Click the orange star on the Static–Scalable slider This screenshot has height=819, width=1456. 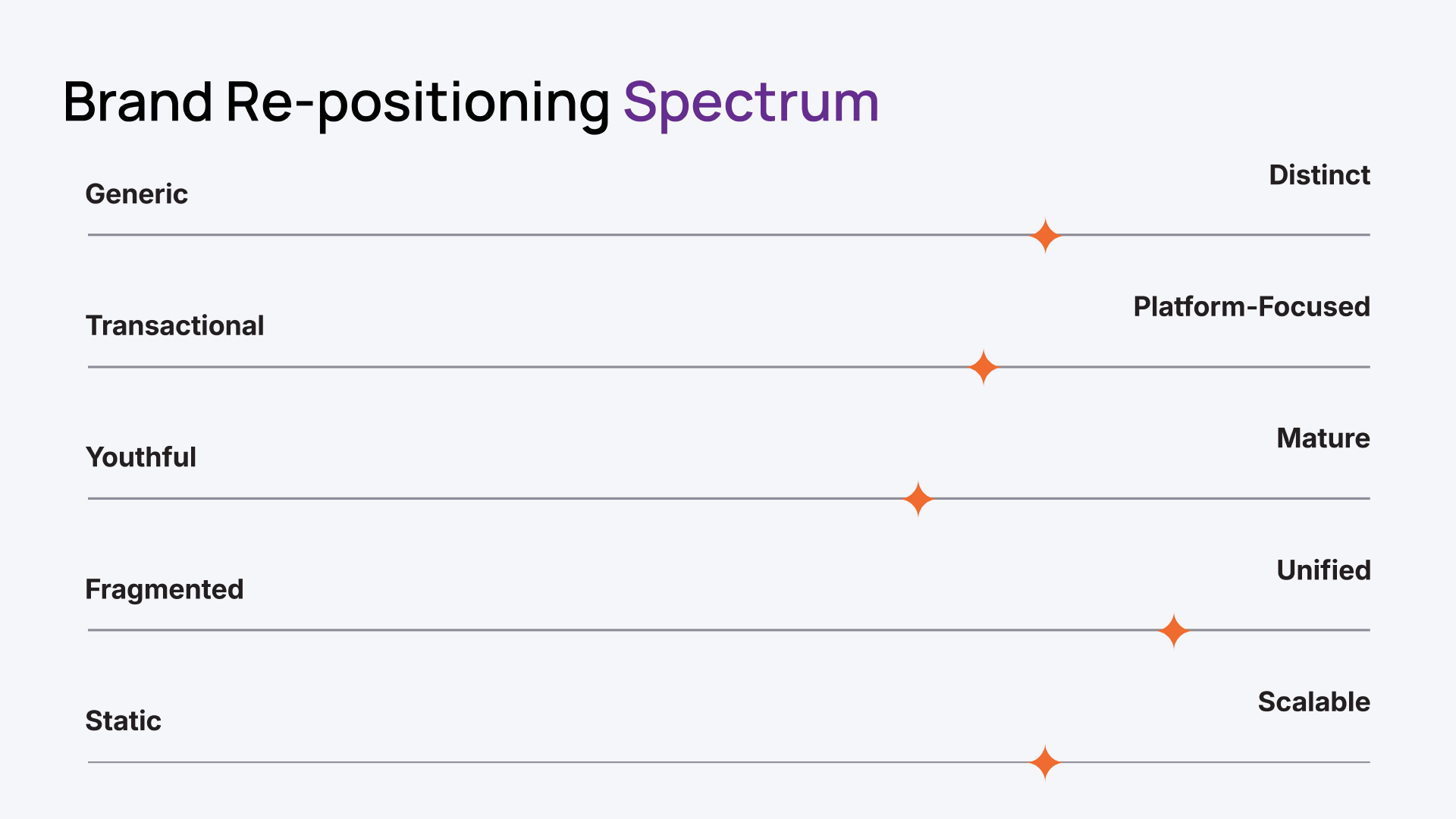tap(1045, 762)
